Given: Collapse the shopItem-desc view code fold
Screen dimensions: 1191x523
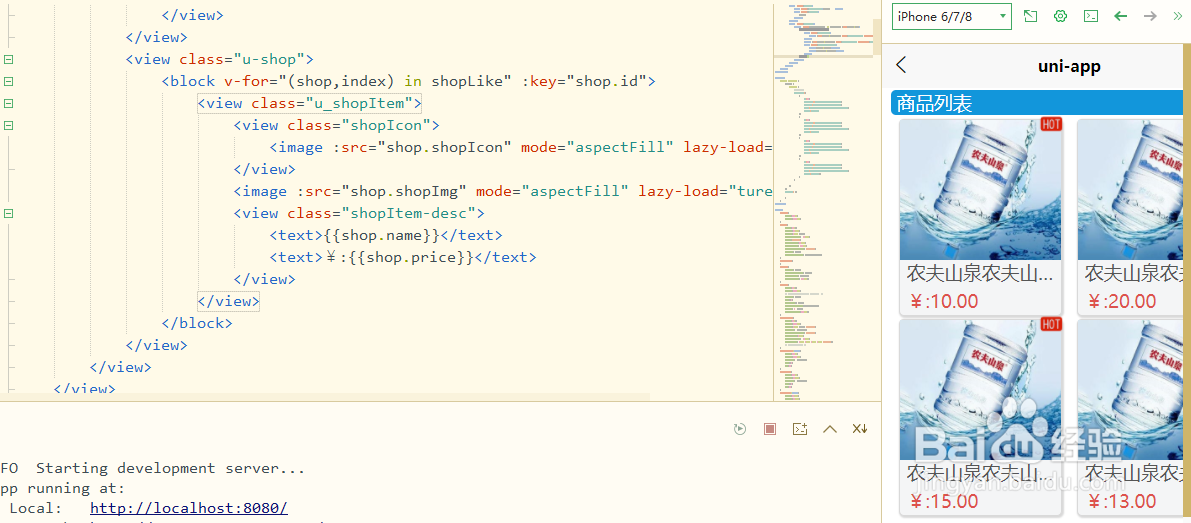Looking at the screenshot, I should point(8,213).
